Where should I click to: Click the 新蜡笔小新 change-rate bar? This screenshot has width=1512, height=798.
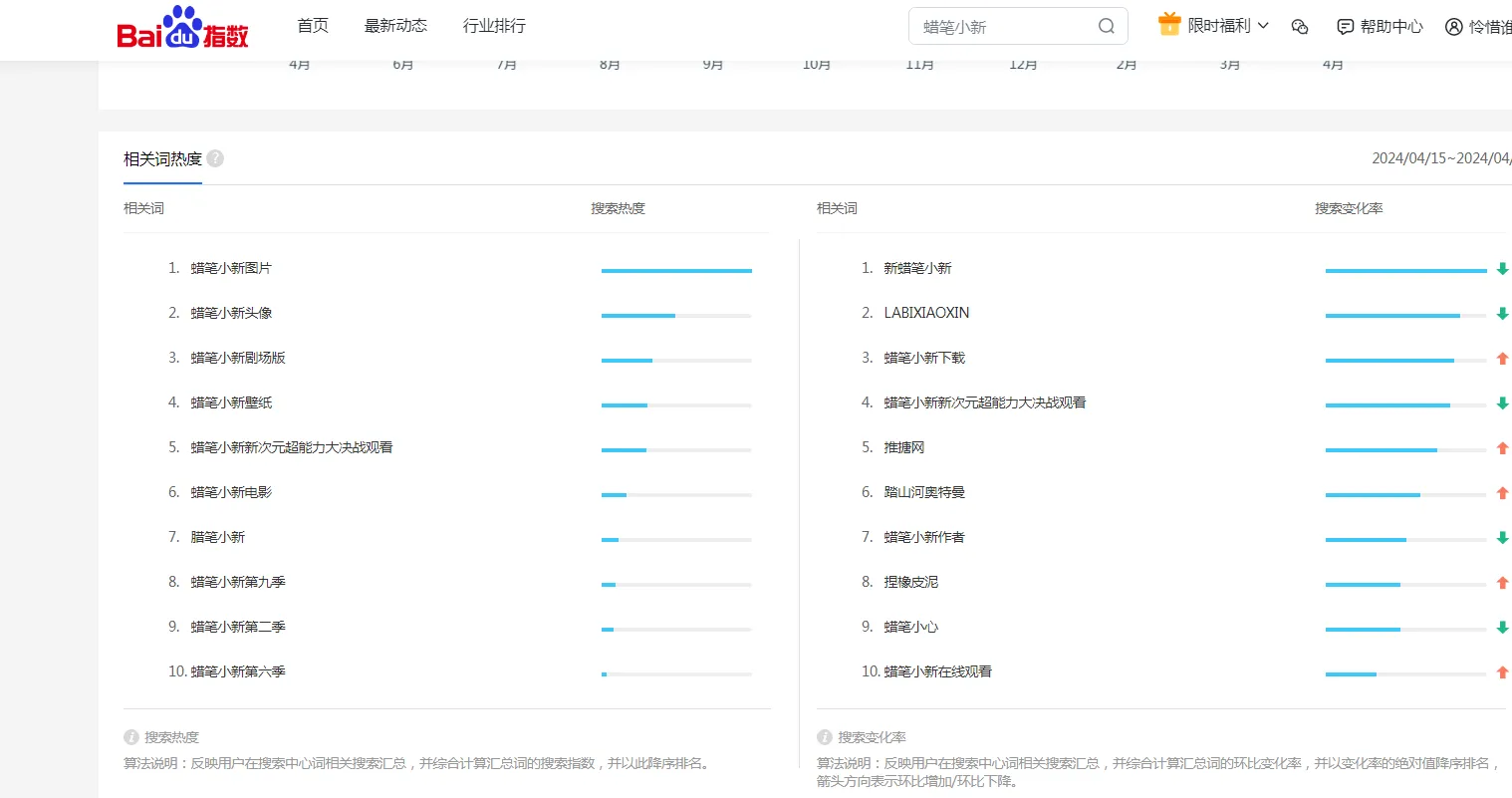click(1405, 271)
